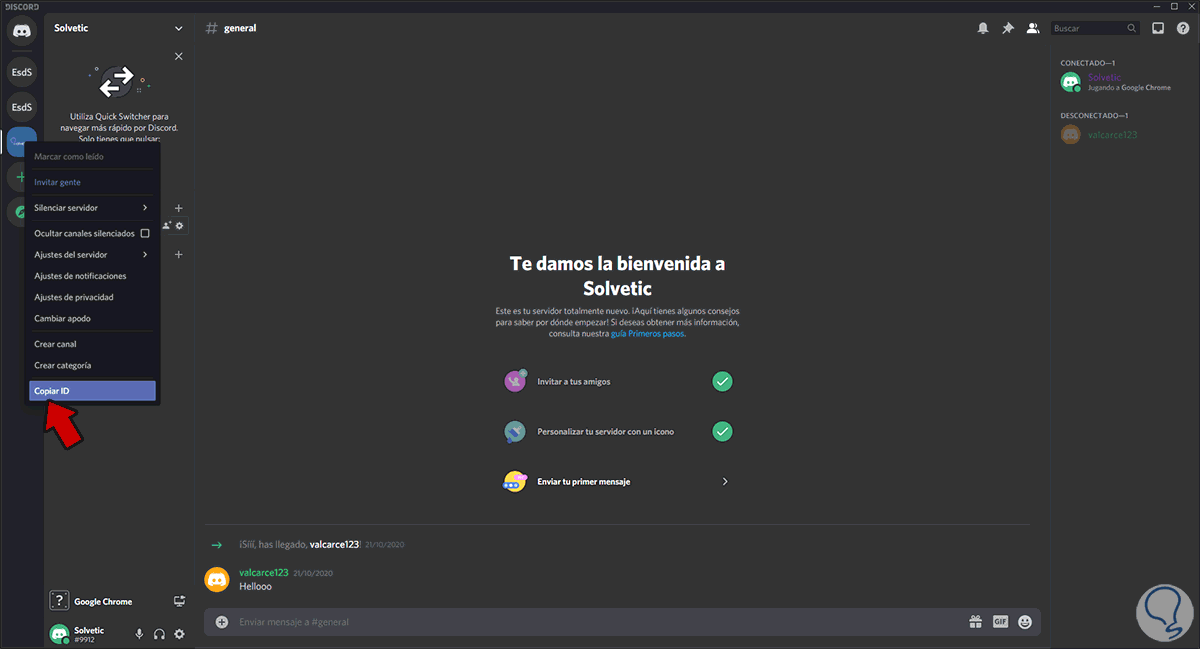Select the first EsdS server icon
This screenshot has width=1200, height=649.
pos(21,72)
